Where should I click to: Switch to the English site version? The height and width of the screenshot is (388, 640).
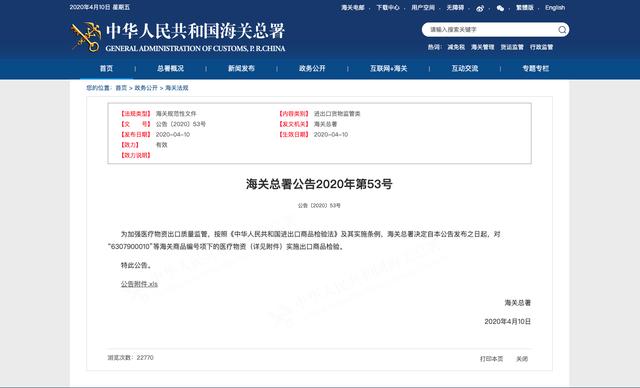(555, 7)
